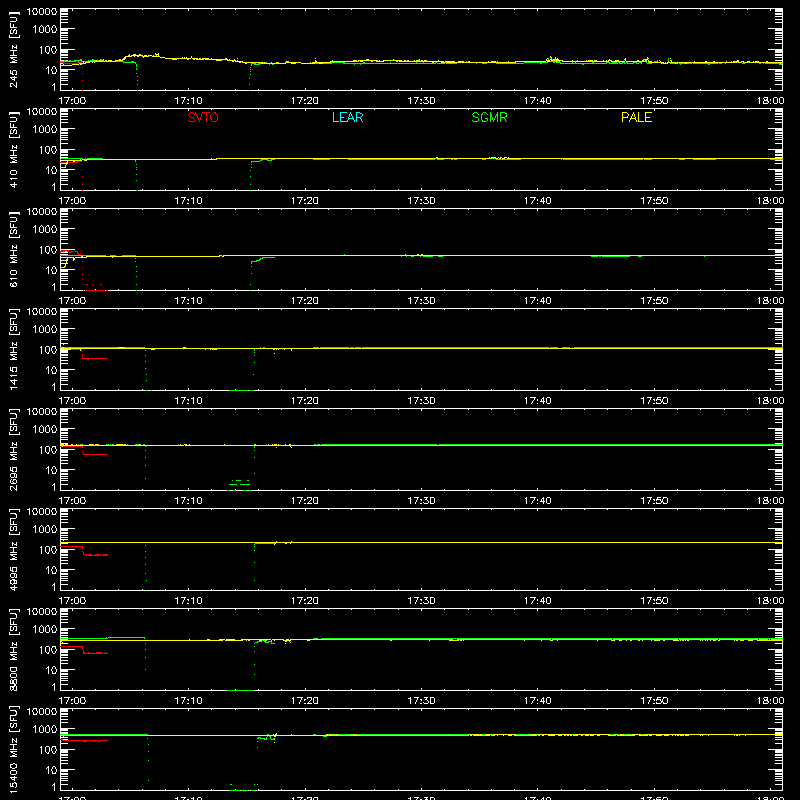Image resolution: width=800 pixels, height=800 pixels.
Task: Click the red SVTO legend label
Action: pyautogui.click(x=203, y=117)
